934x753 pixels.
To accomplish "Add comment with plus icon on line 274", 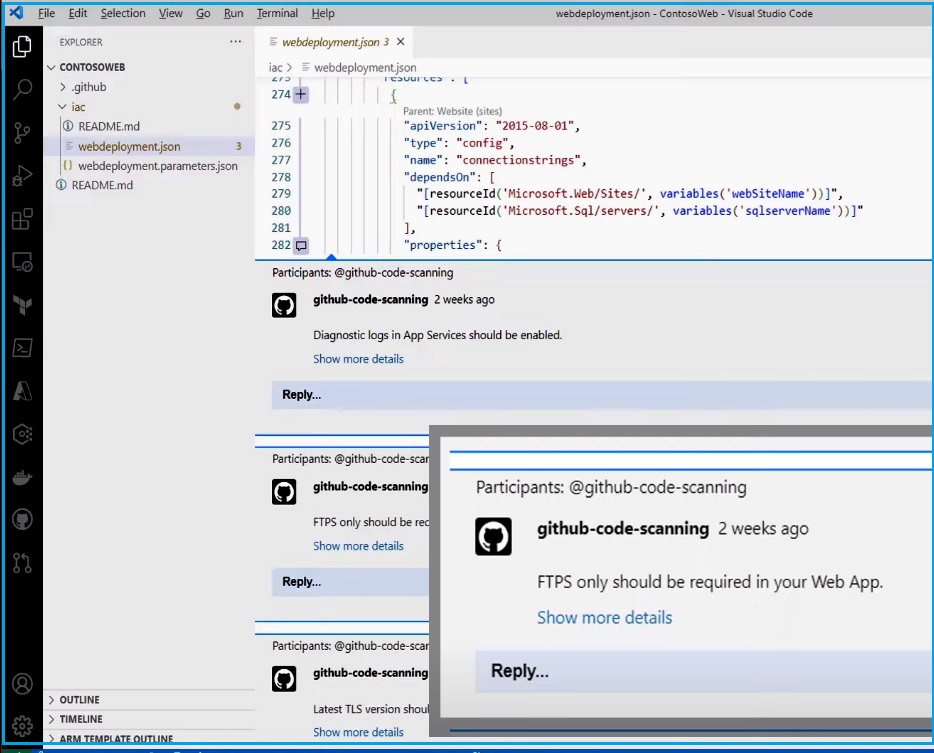I will point(301,94).
